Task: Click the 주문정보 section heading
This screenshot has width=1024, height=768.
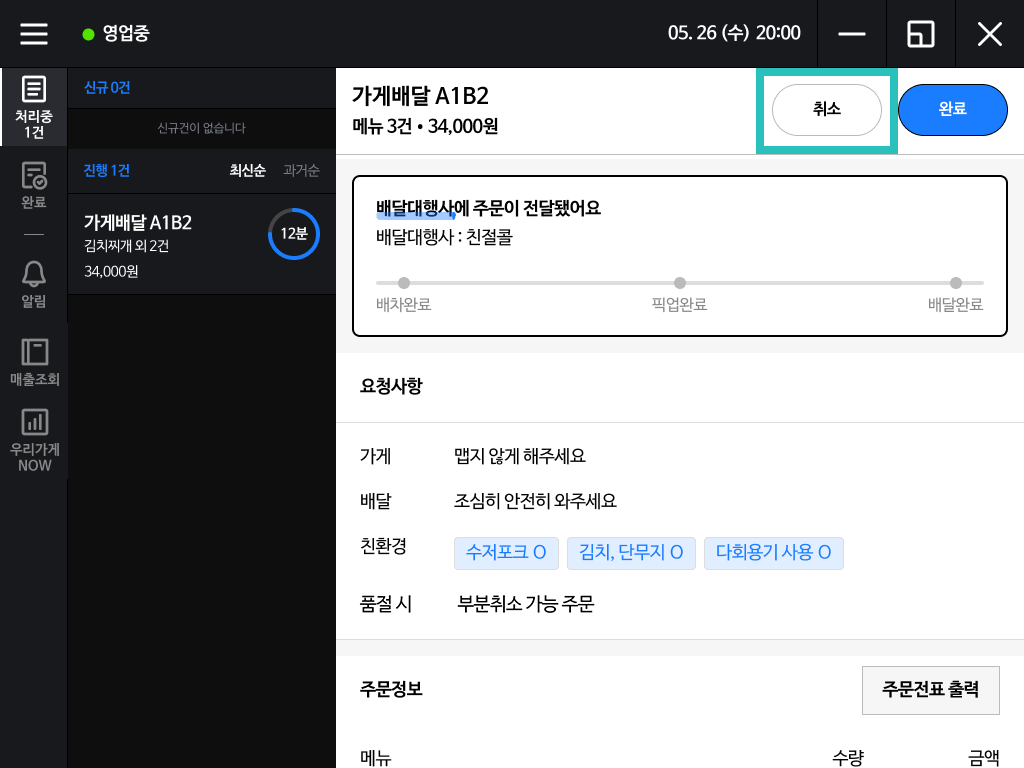Action: [391, 689]
